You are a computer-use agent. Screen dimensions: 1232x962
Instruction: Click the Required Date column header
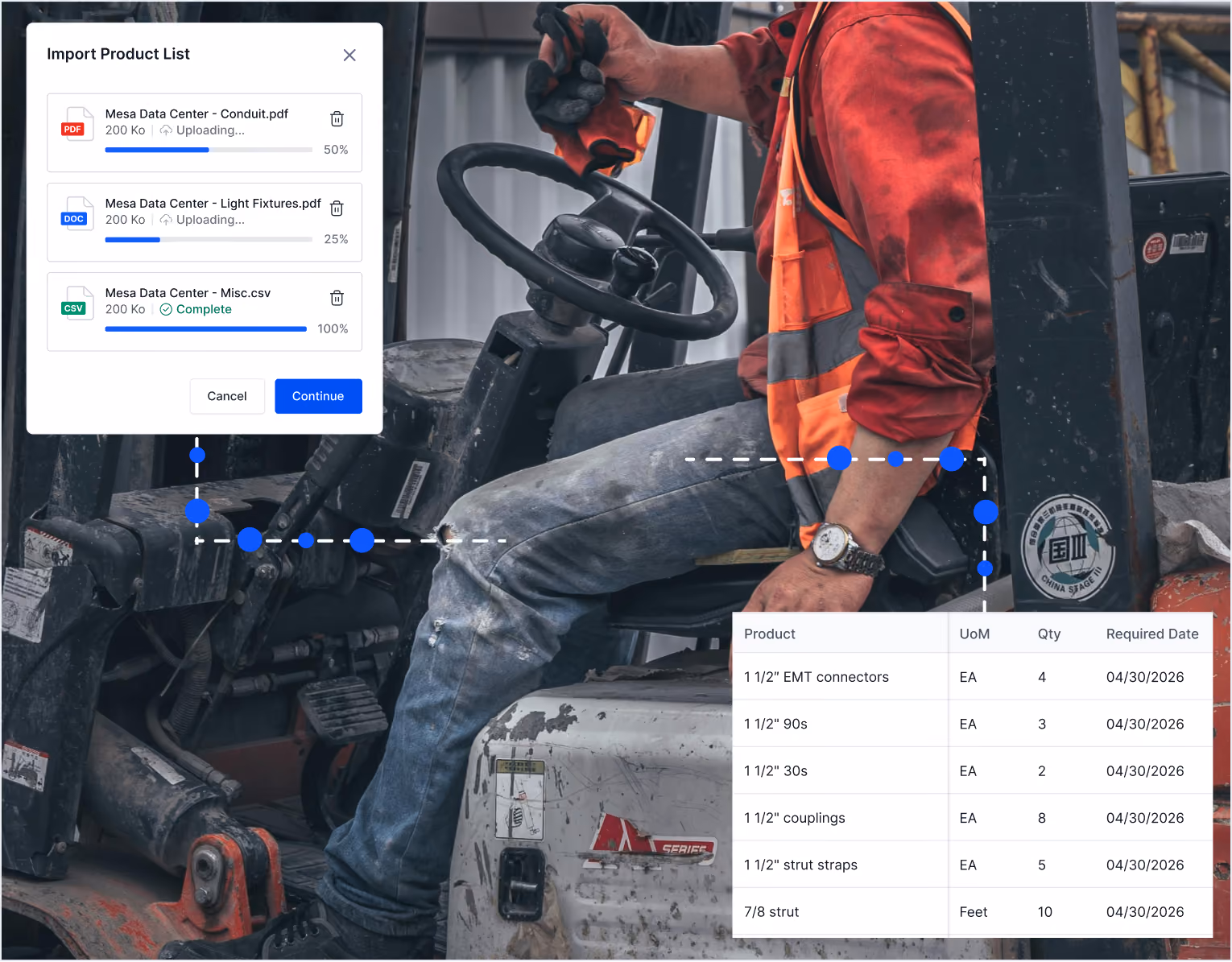coord(1152,634)
